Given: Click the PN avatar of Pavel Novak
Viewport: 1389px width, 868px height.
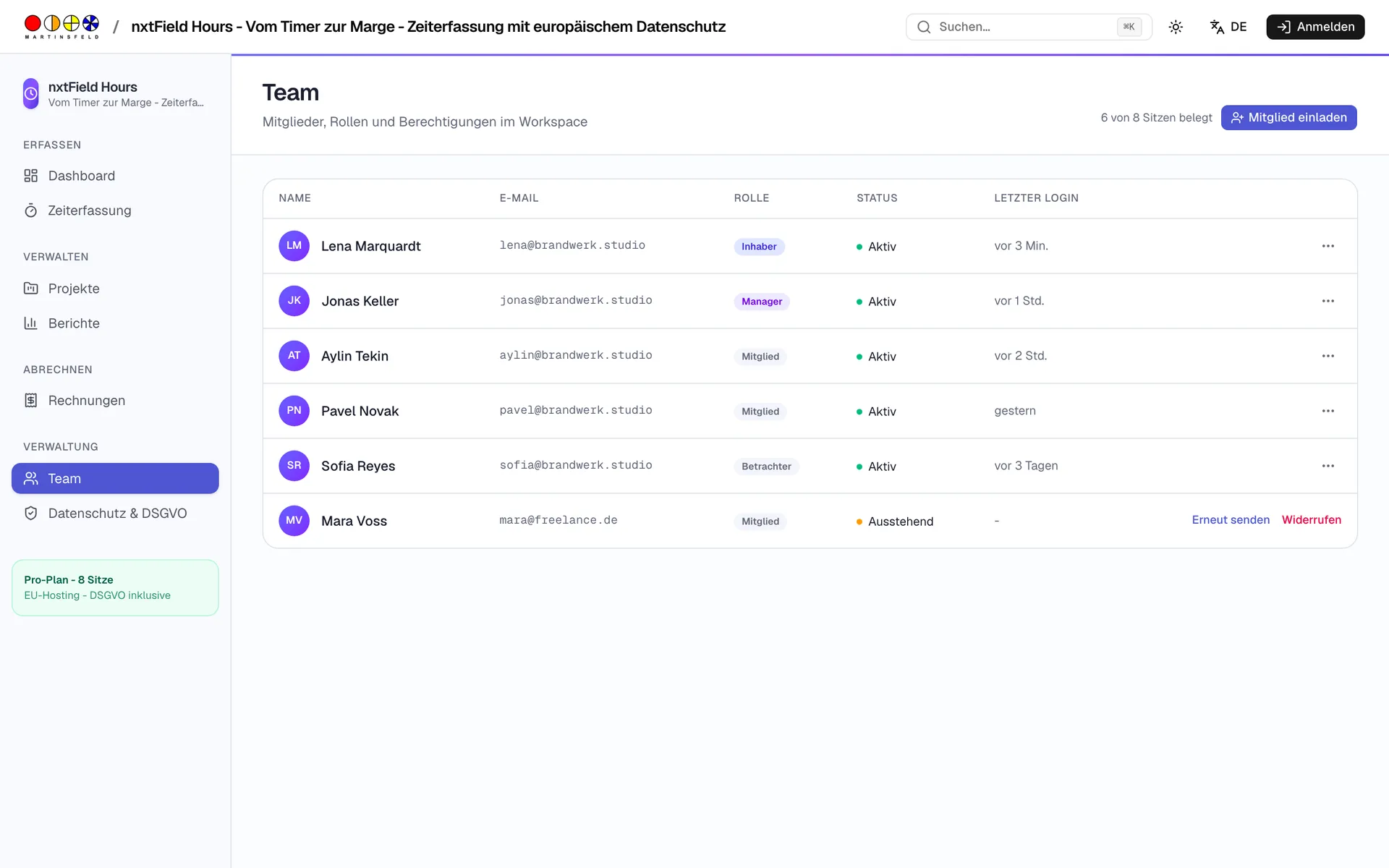Looking at the screenshot, I should [294, 411].
